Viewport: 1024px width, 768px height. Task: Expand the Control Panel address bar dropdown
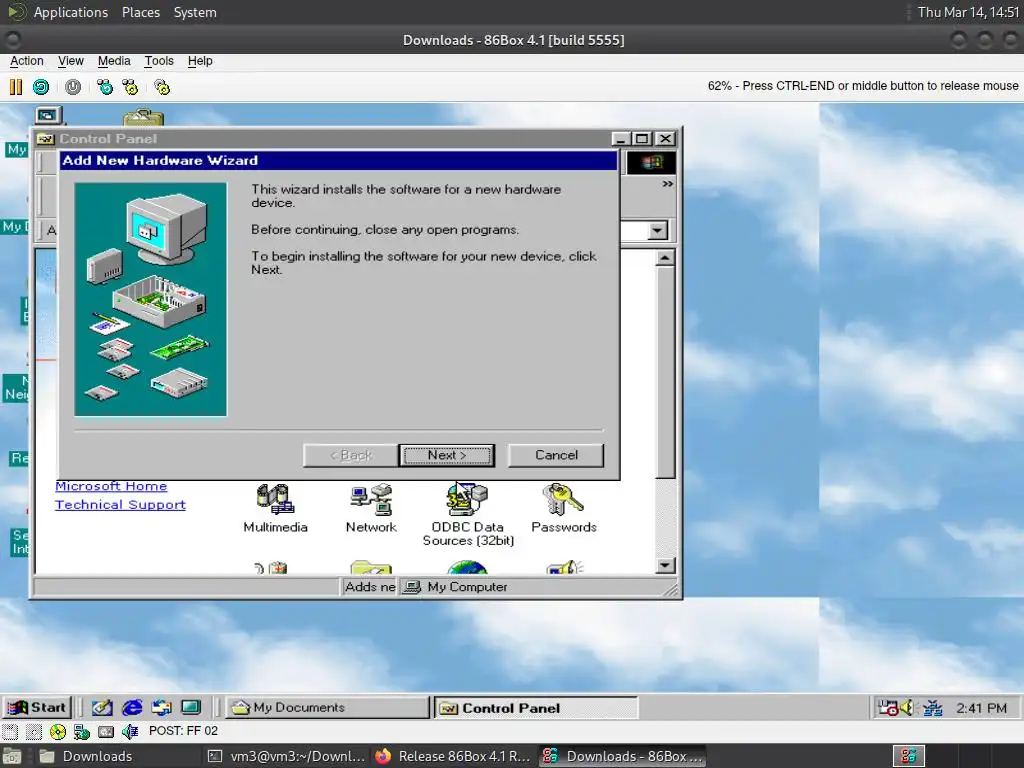tap(658, 231)
